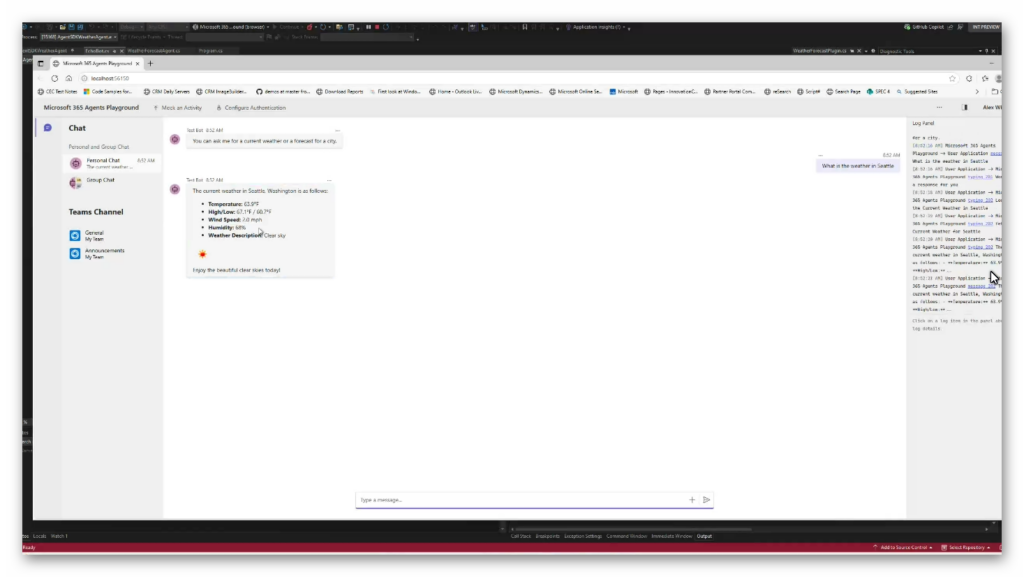This screenshot has width=1024, height=577.
Task: Select the Command Window tab
Action: point(626,537)
